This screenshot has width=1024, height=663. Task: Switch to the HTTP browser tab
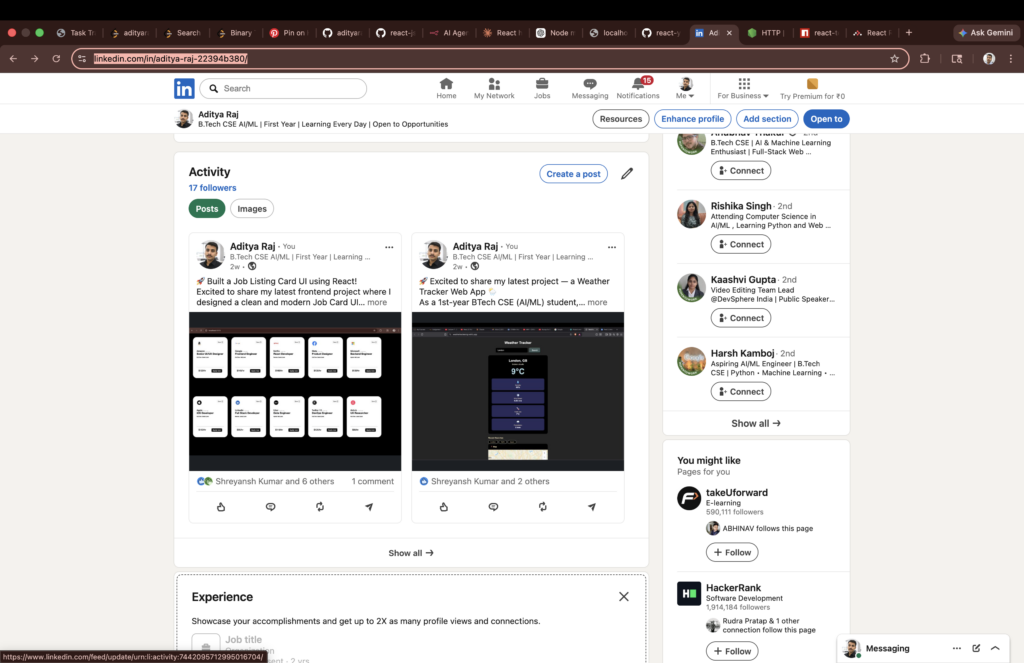765,33
